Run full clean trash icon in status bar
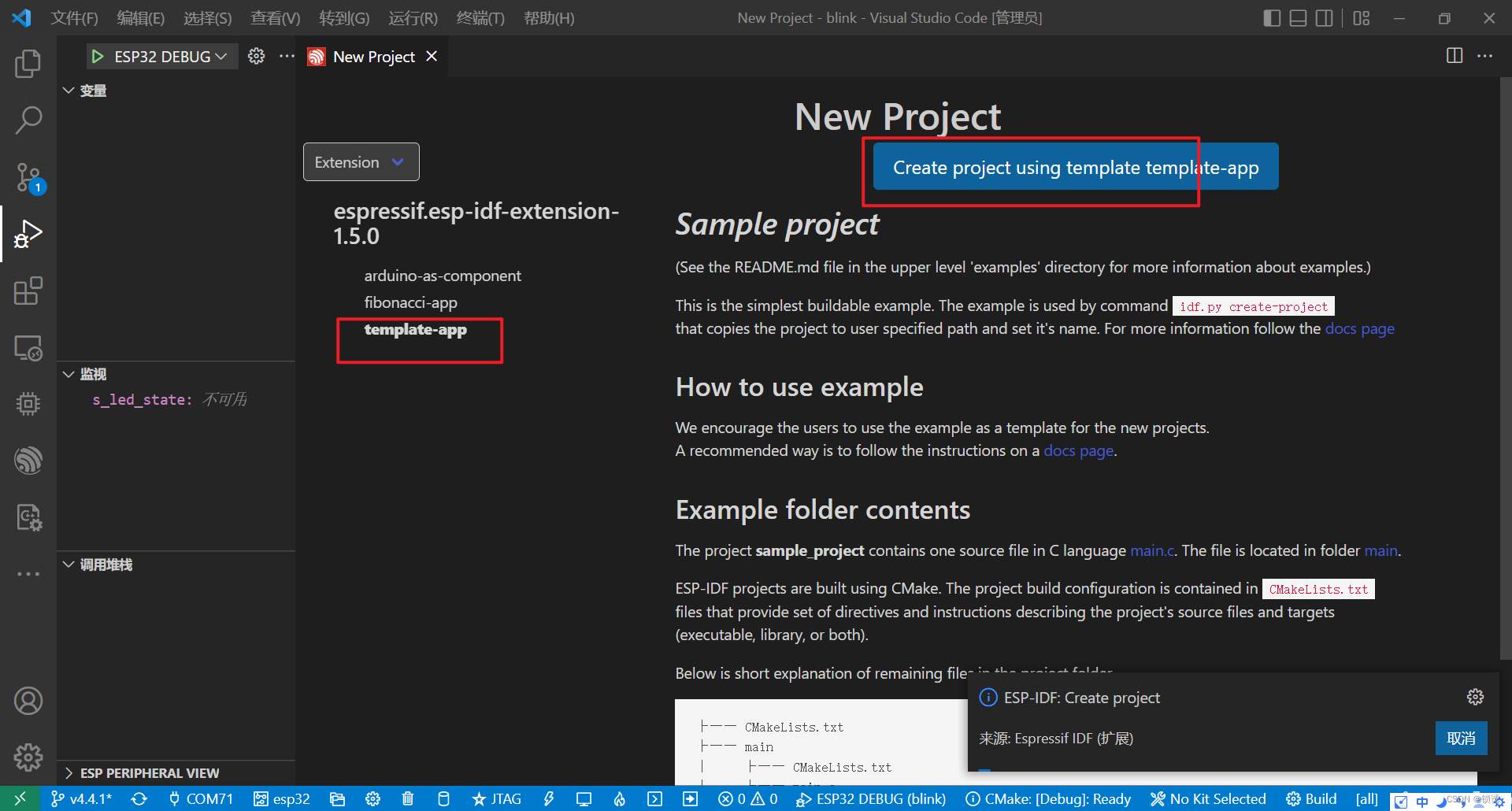The image size is (1512, 811). 408,798
